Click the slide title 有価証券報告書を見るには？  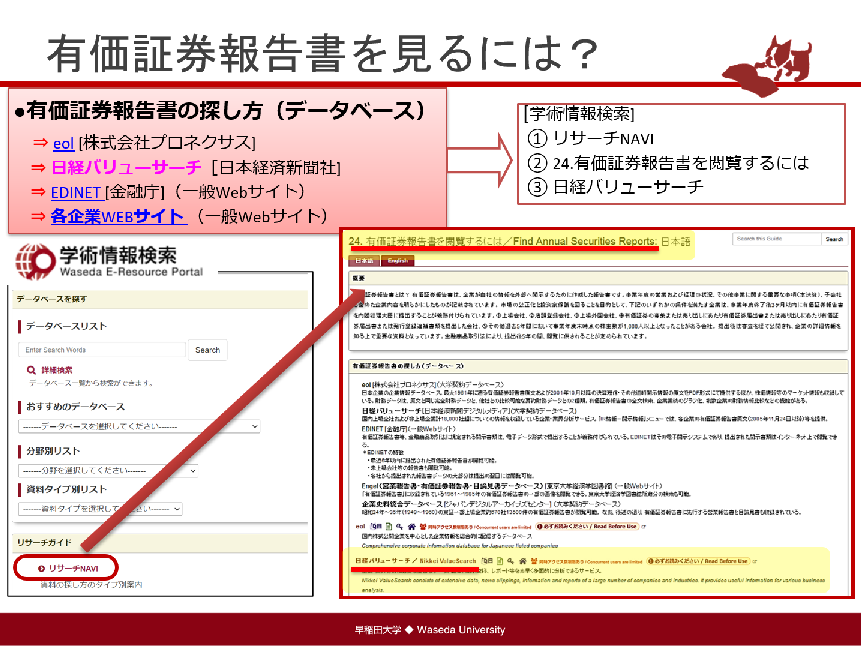pos(322,54)
